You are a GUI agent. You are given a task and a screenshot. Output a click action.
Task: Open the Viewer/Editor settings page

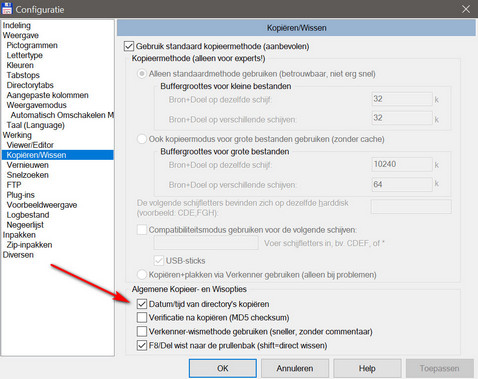point(30,145)
